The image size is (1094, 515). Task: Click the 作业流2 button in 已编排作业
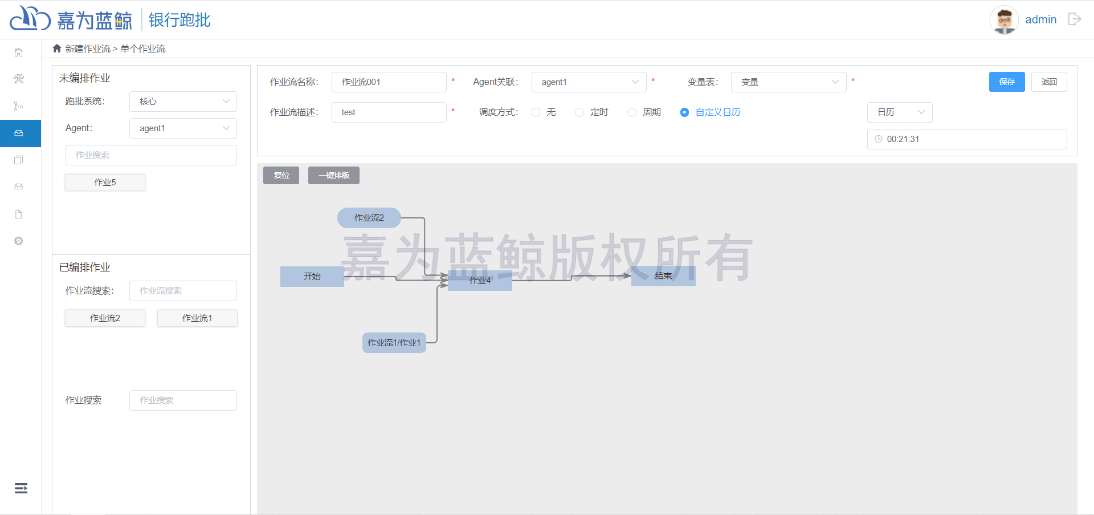coord(105,318)
